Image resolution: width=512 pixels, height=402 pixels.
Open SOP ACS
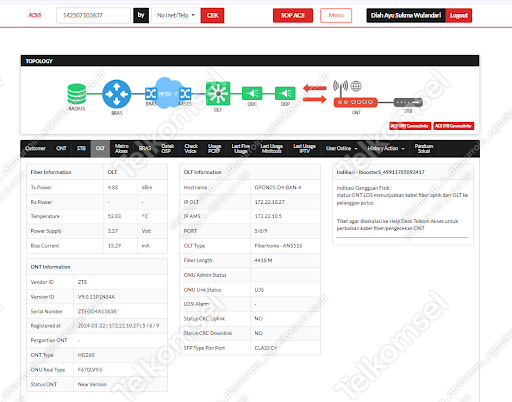tap(293, 15)
